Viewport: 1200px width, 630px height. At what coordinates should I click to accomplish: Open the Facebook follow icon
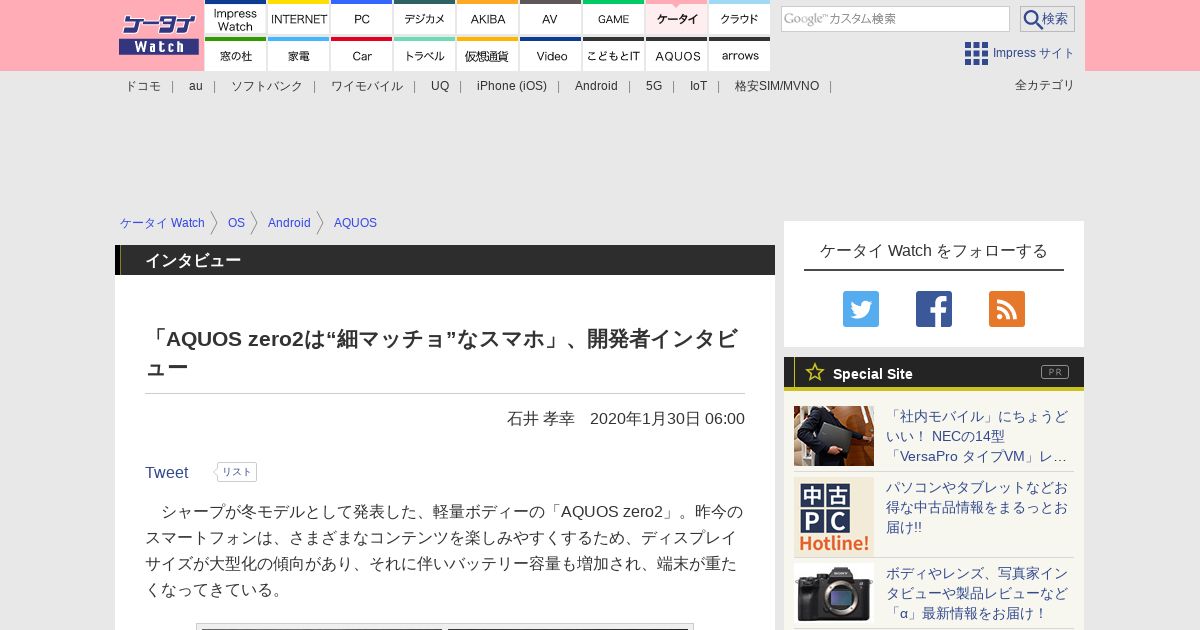click(x=934, y=309)
